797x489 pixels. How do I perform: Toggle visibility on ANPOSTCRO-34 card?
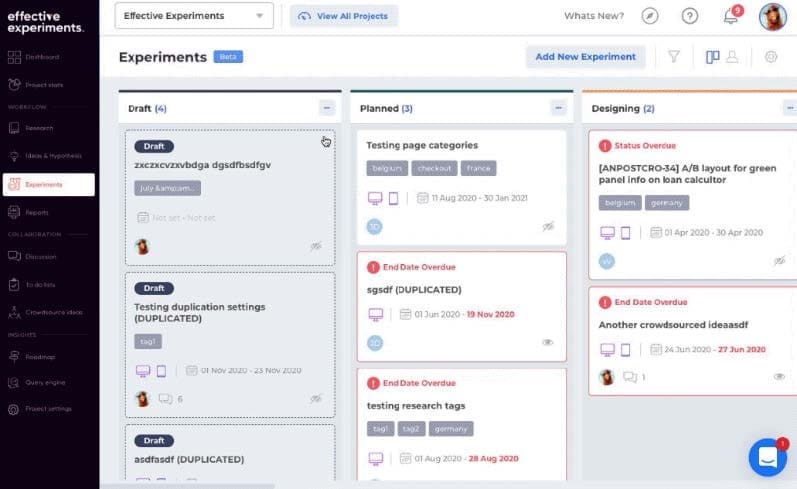coord(779,261)
